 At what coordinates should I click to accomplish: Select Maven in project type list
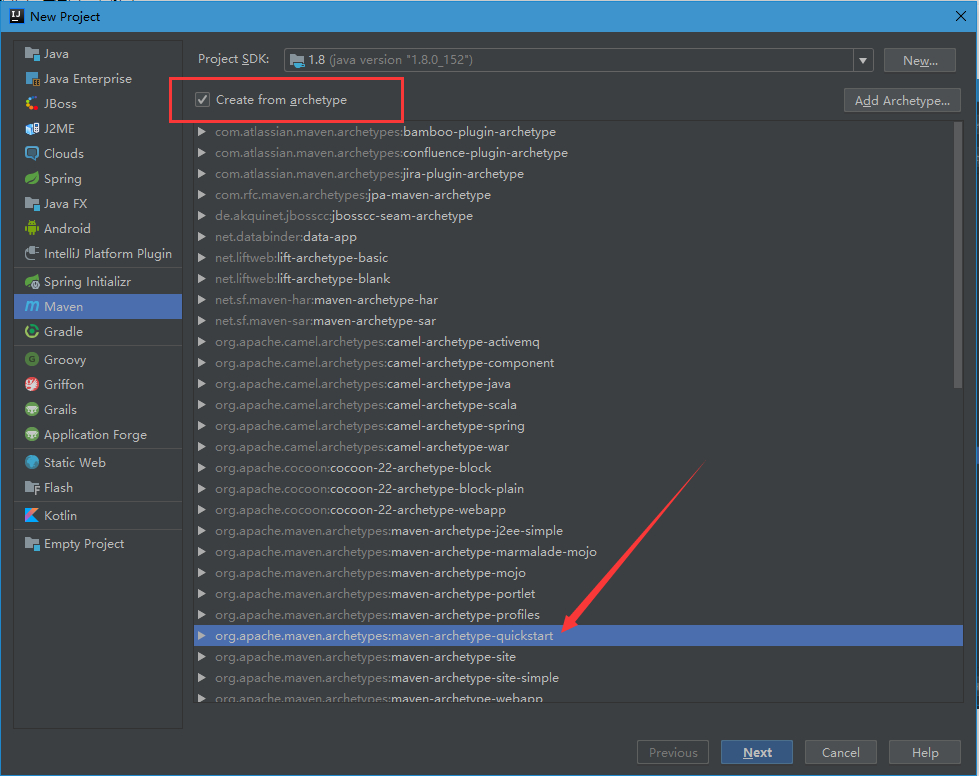pos(98,307)
